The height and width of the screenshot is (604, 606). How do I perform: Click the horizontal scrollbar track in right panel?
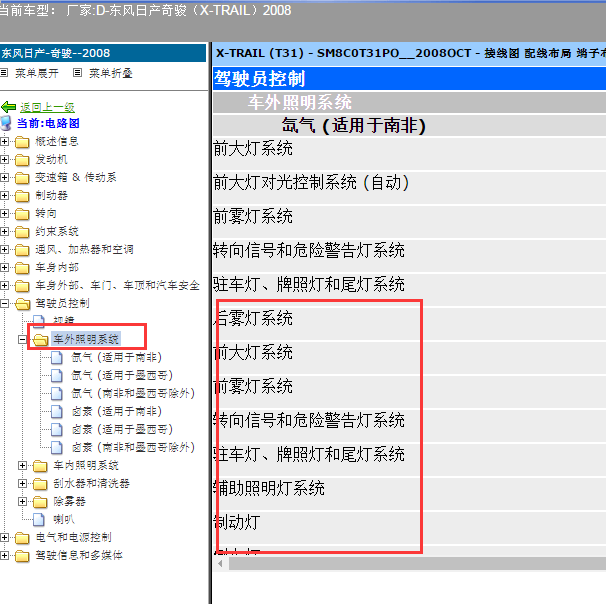[x=417, y=564]
